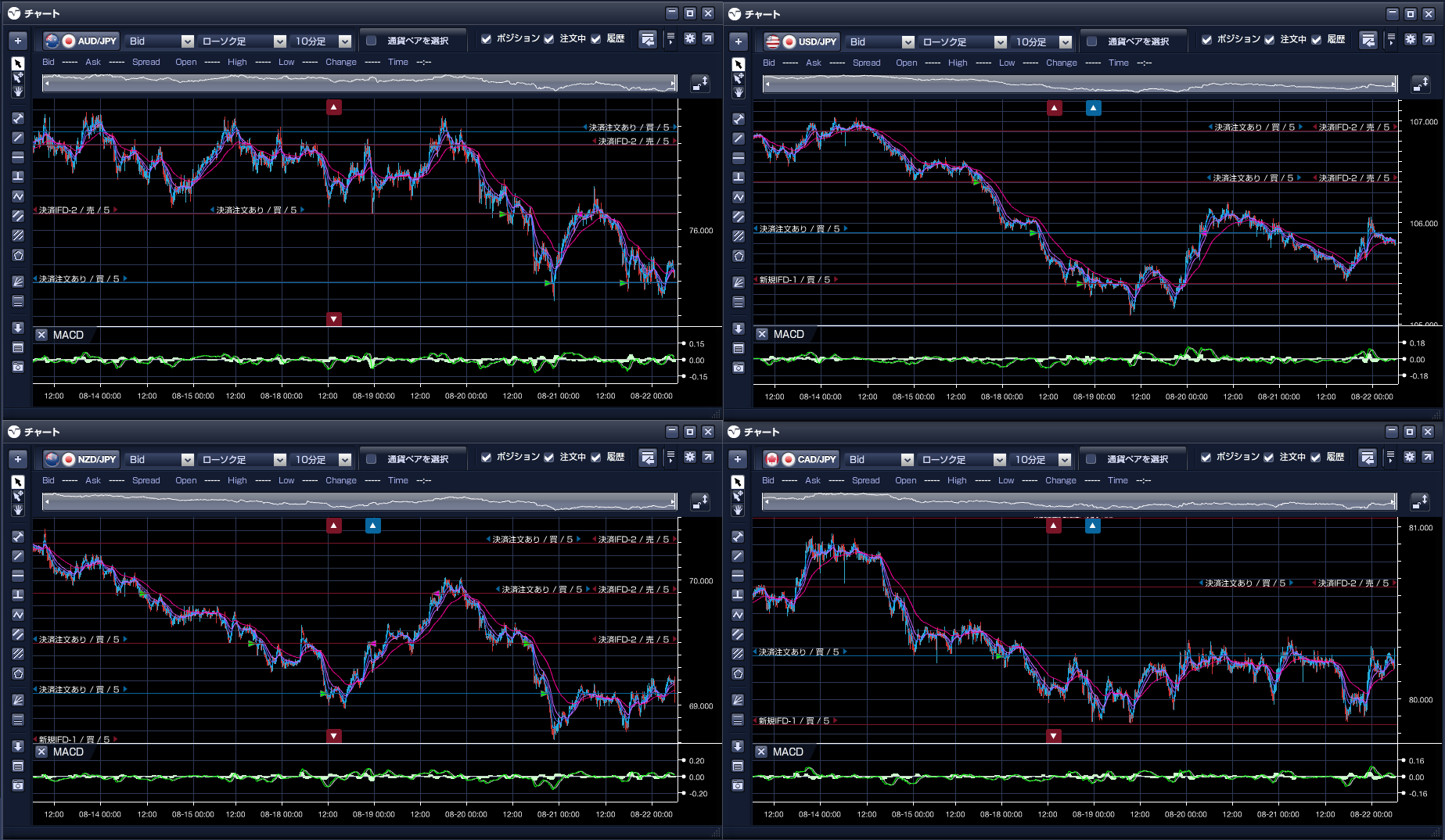Viewport: 1445px width, 840px height.
Task: Select the measure tool in USD/JPY chart
Action: 739,119
